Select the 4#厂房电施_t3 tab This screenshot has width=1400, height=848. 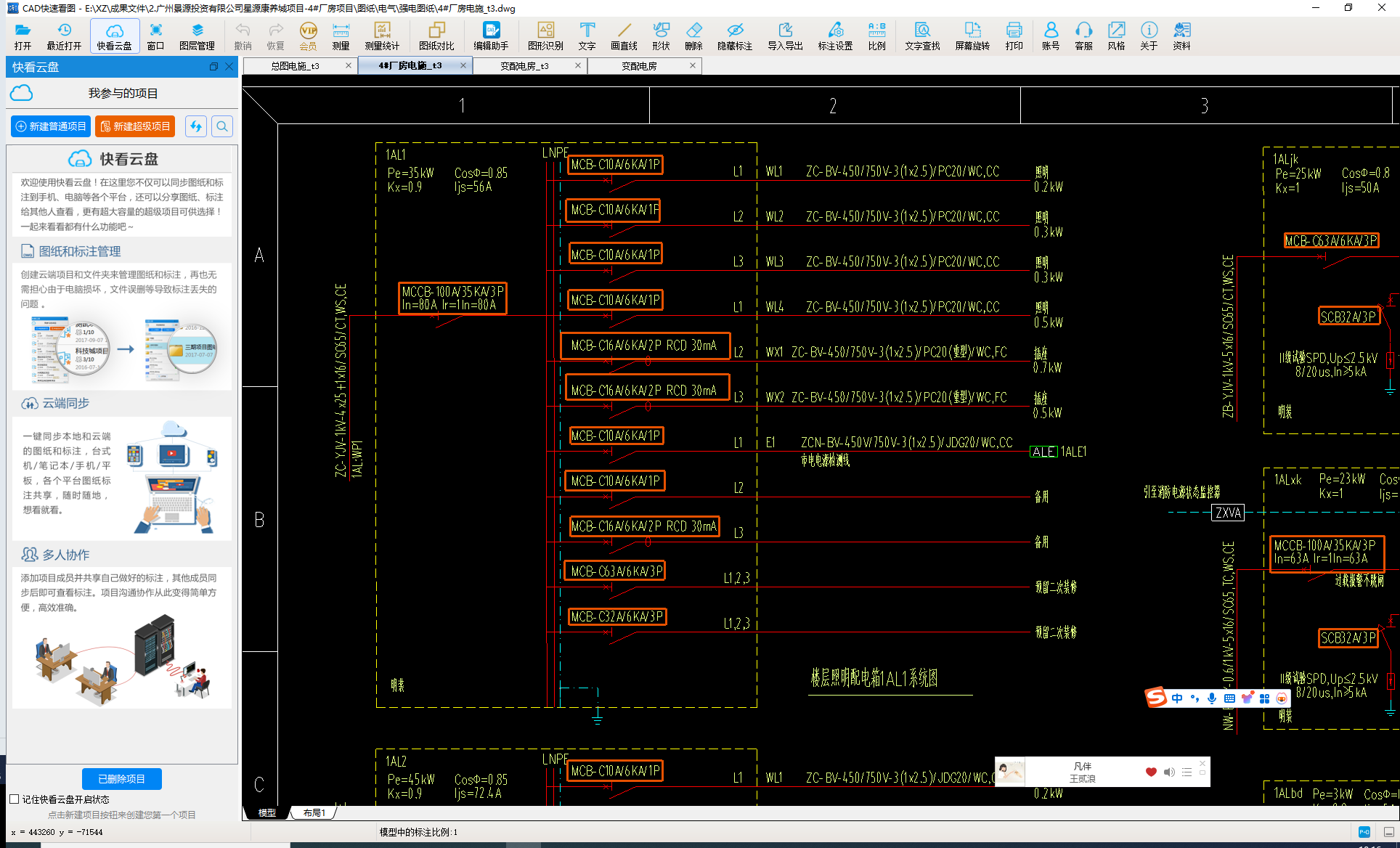click(x=410, y=66)
